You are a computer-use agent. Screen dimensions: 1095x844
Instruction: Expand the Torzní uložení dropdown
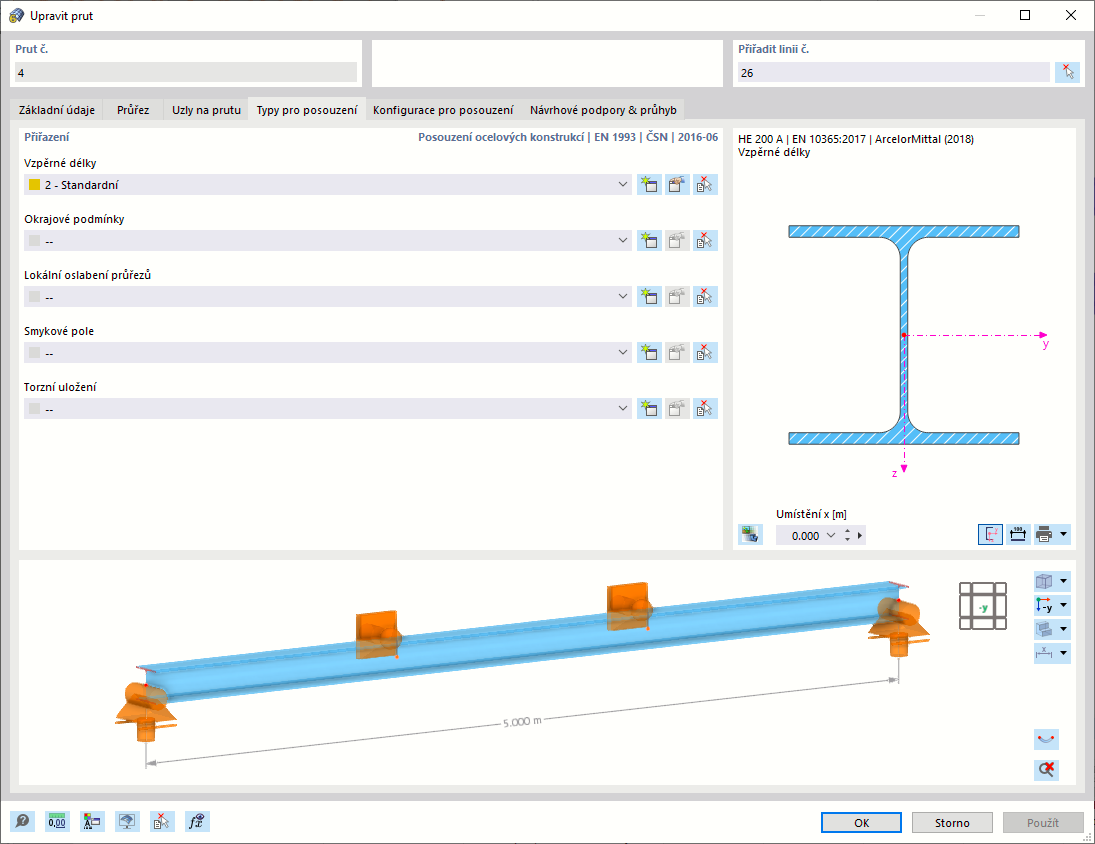click(622, 408)
